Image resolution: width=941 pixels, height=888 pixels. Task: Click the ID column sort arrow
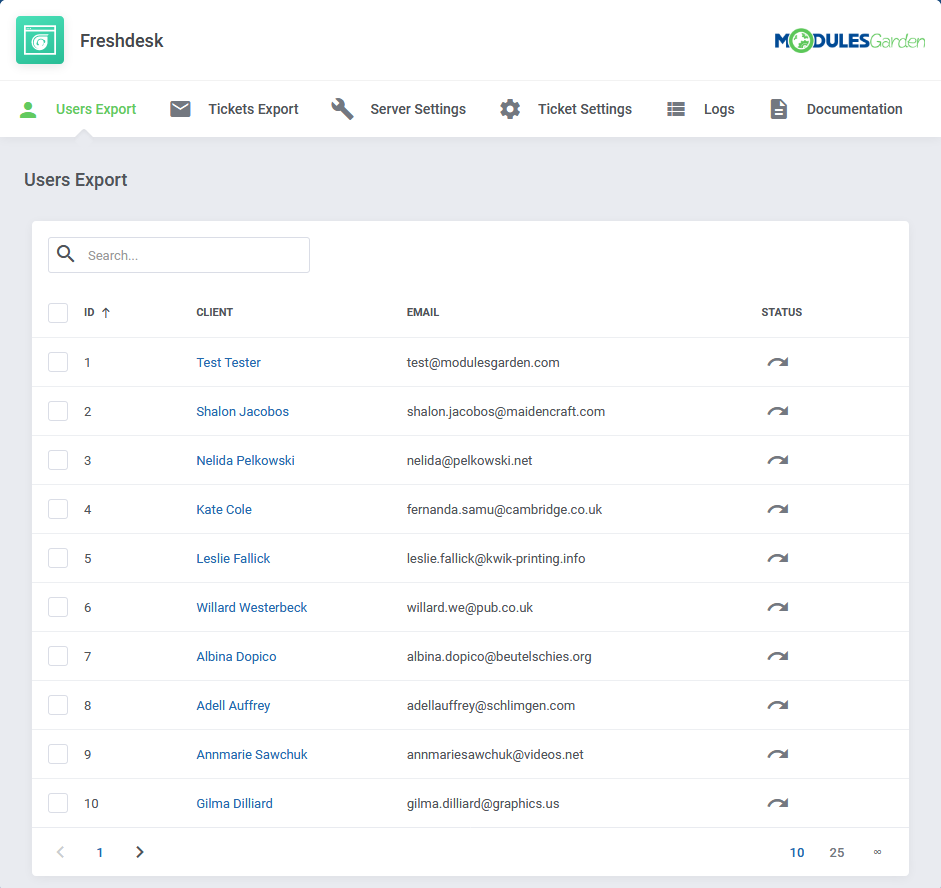tap(106, 313)
